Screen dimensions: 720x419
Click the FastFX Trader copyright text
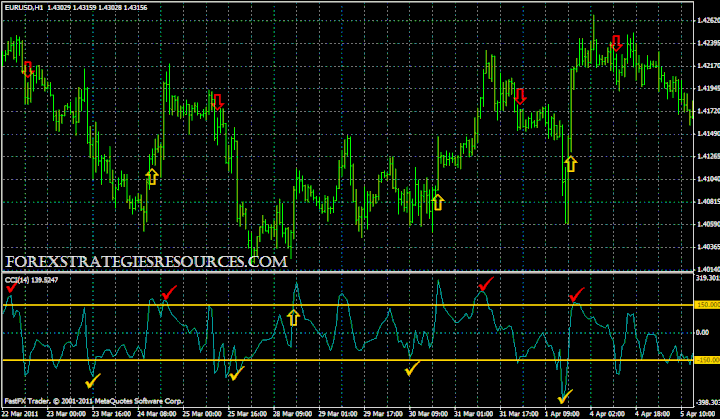pyautogui.click(x=94, y=401)
